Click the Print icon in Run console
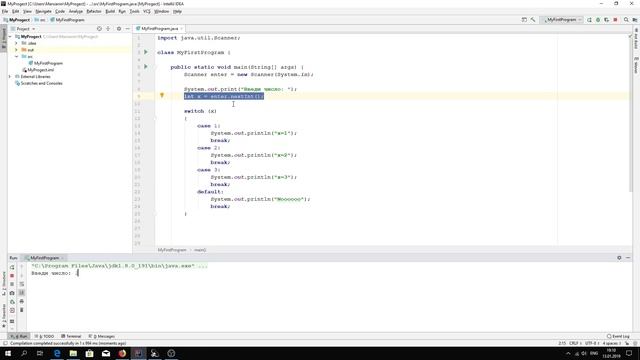This screenshot has height=360, width=640. click(22, 301)
